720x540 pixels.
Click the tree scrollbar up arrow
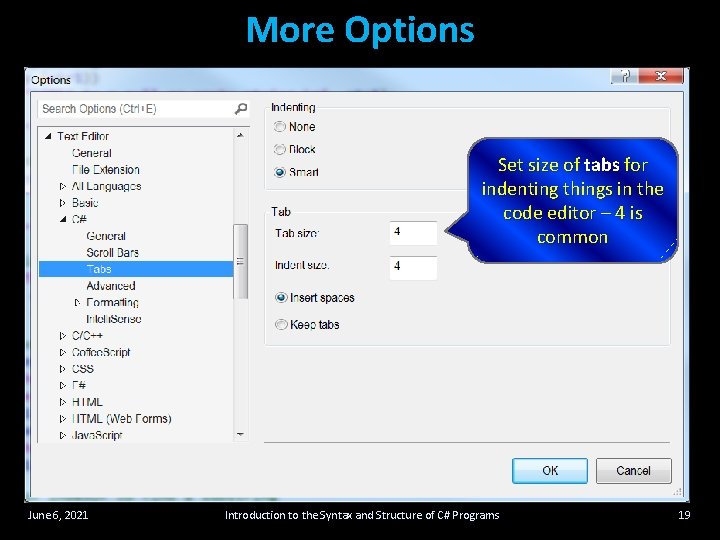click(240, 135)
